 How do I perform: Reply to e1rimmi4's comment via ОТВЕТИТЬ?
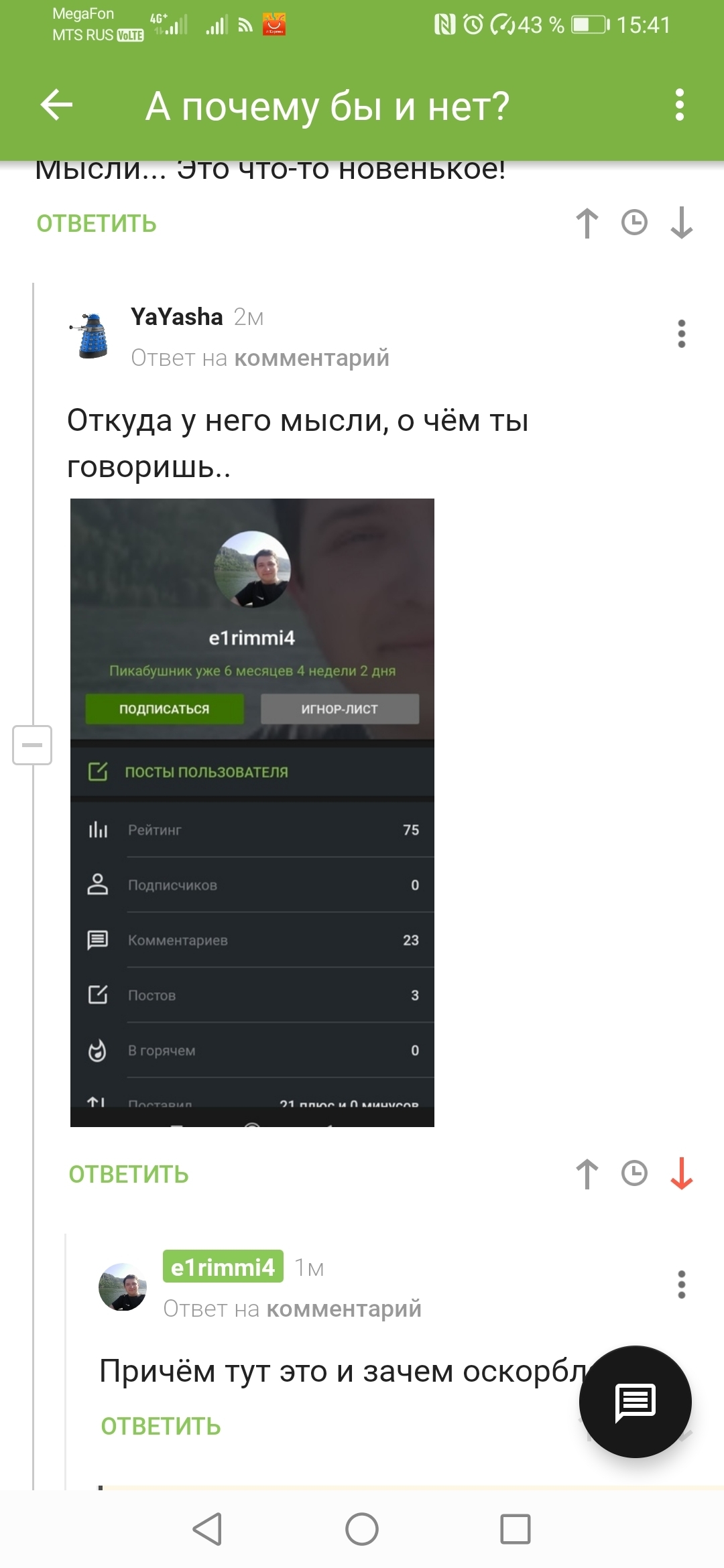coord(161,1427)
